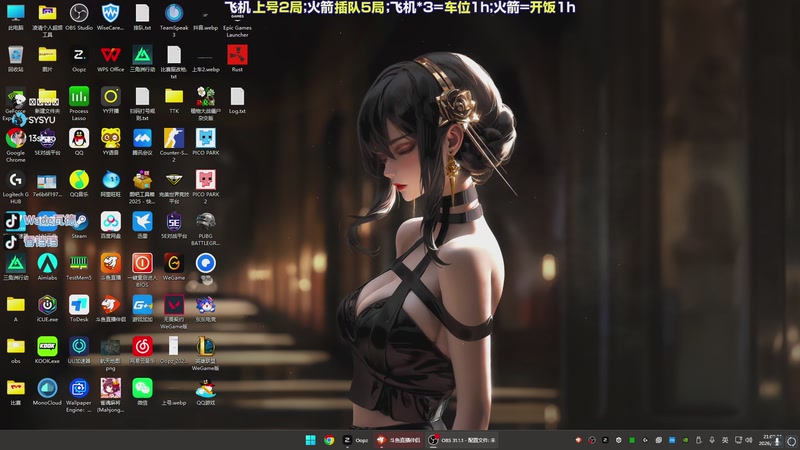The width and height of the screenshot is (800, 450).
Task: Open the TestMem5 desktop shortcut
Action: 79,266
